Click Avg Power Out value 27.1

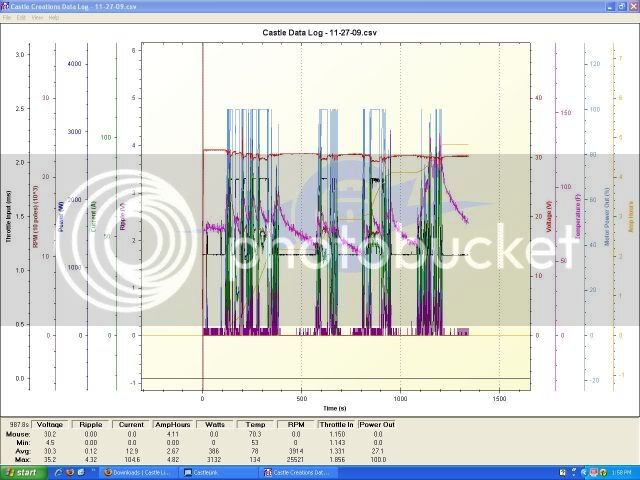point(378,451)
